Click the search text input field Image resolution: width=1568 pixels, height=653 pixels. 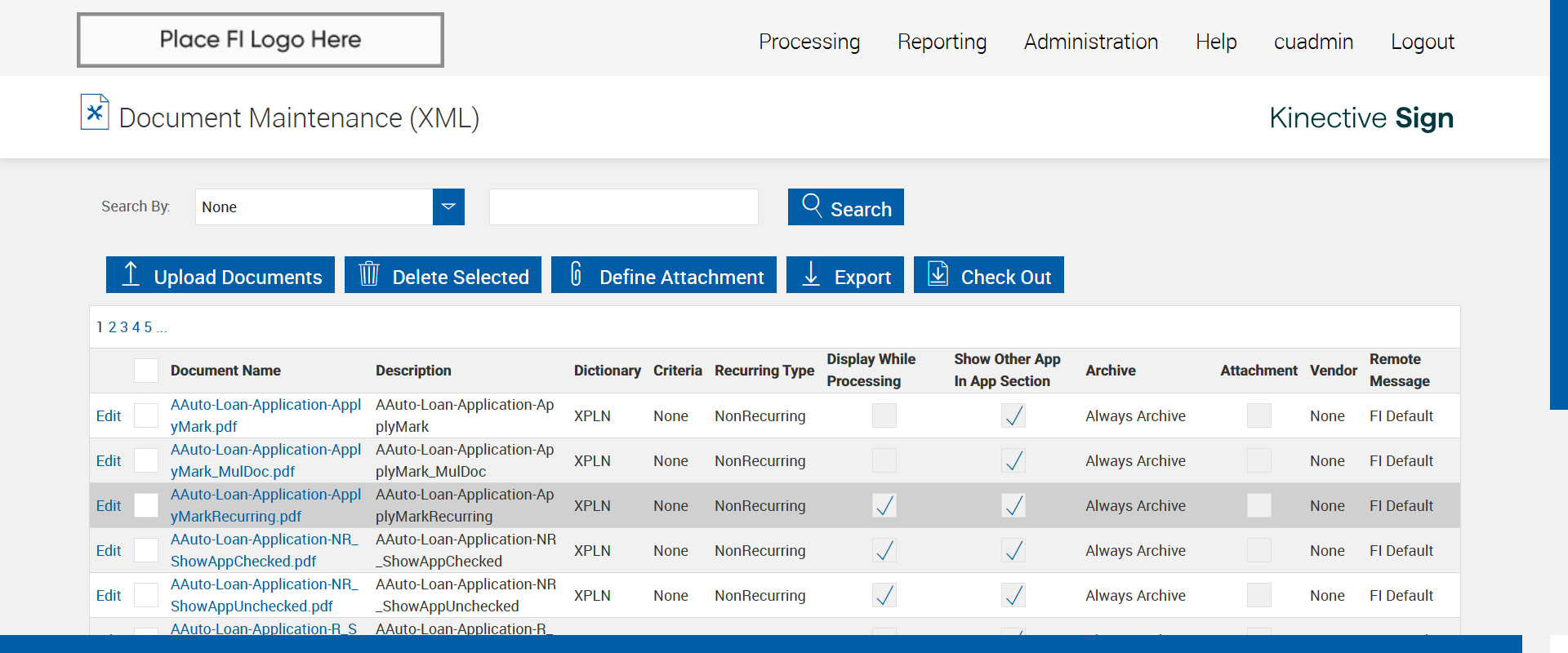point(623,207)
